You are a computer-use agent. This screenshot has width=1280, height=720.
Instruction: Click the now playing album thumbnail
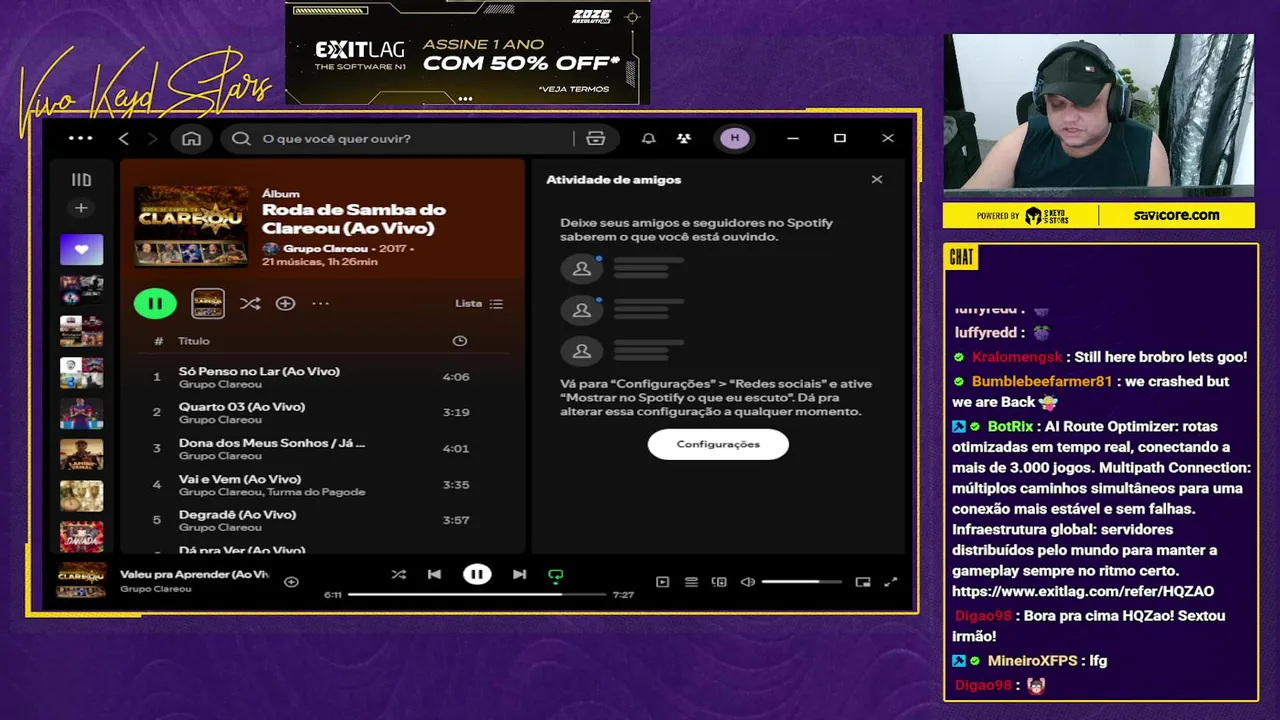pos(81,580)
